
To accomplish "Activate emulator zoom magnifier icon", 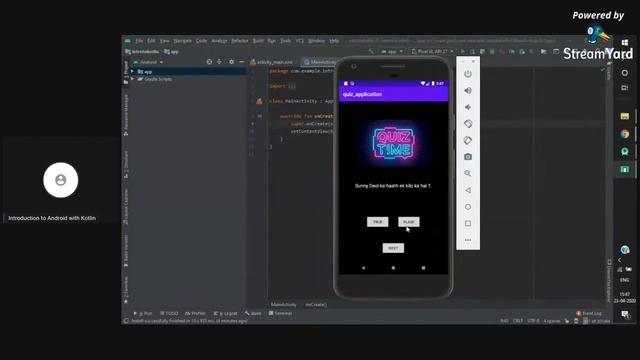I will tap(468, 173).
